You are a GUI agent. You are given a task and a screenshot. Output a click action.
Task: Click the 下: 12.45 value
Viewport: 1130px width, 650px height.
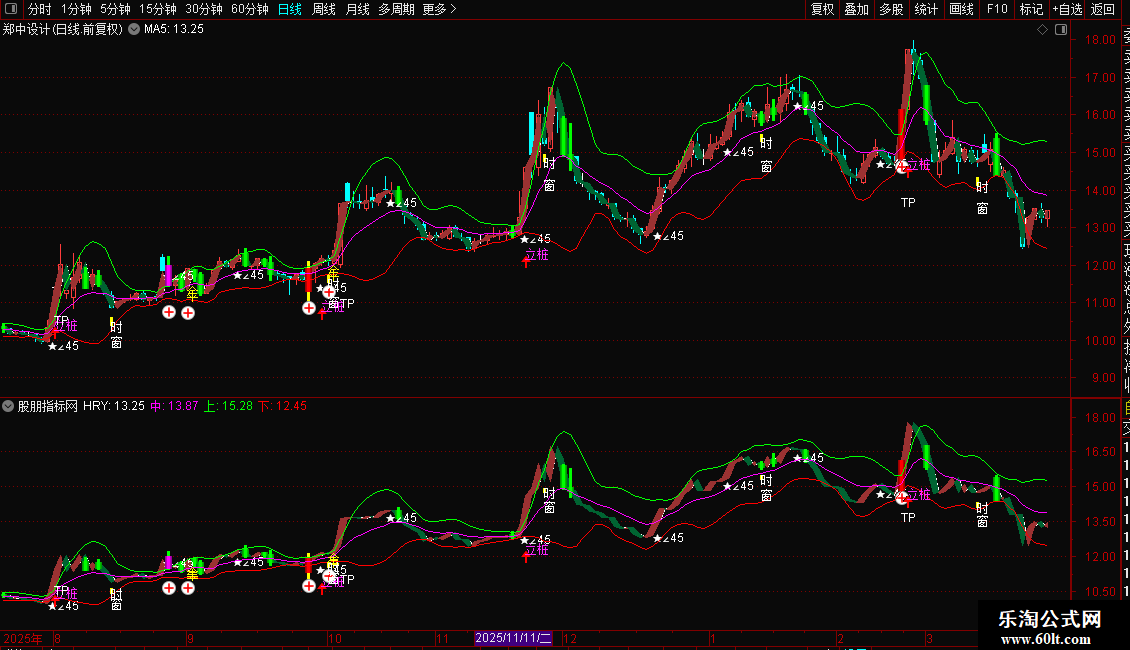pos(282,406)
